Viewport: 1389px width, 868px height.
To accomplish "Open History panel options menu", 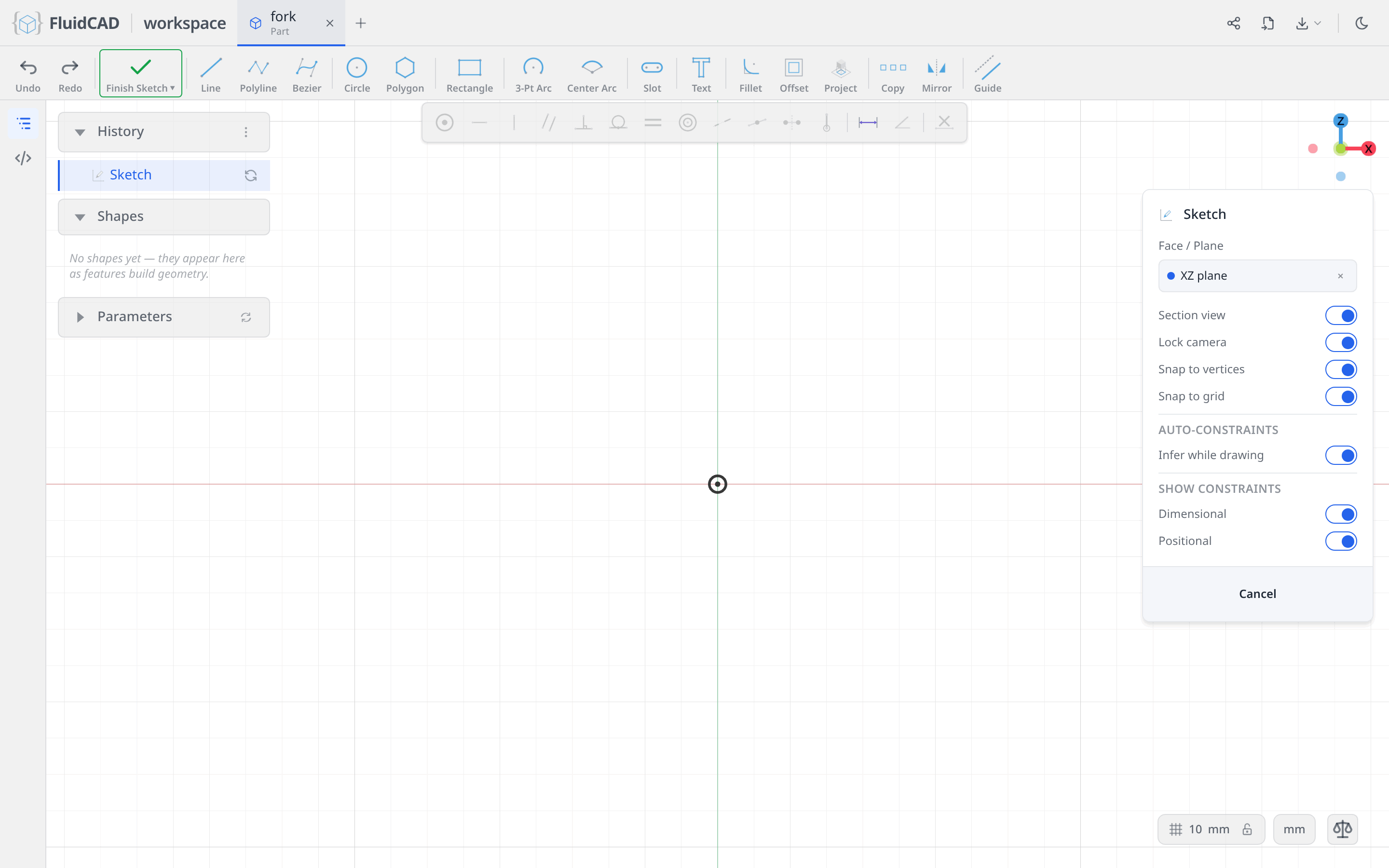I will (x=245, y=132).
